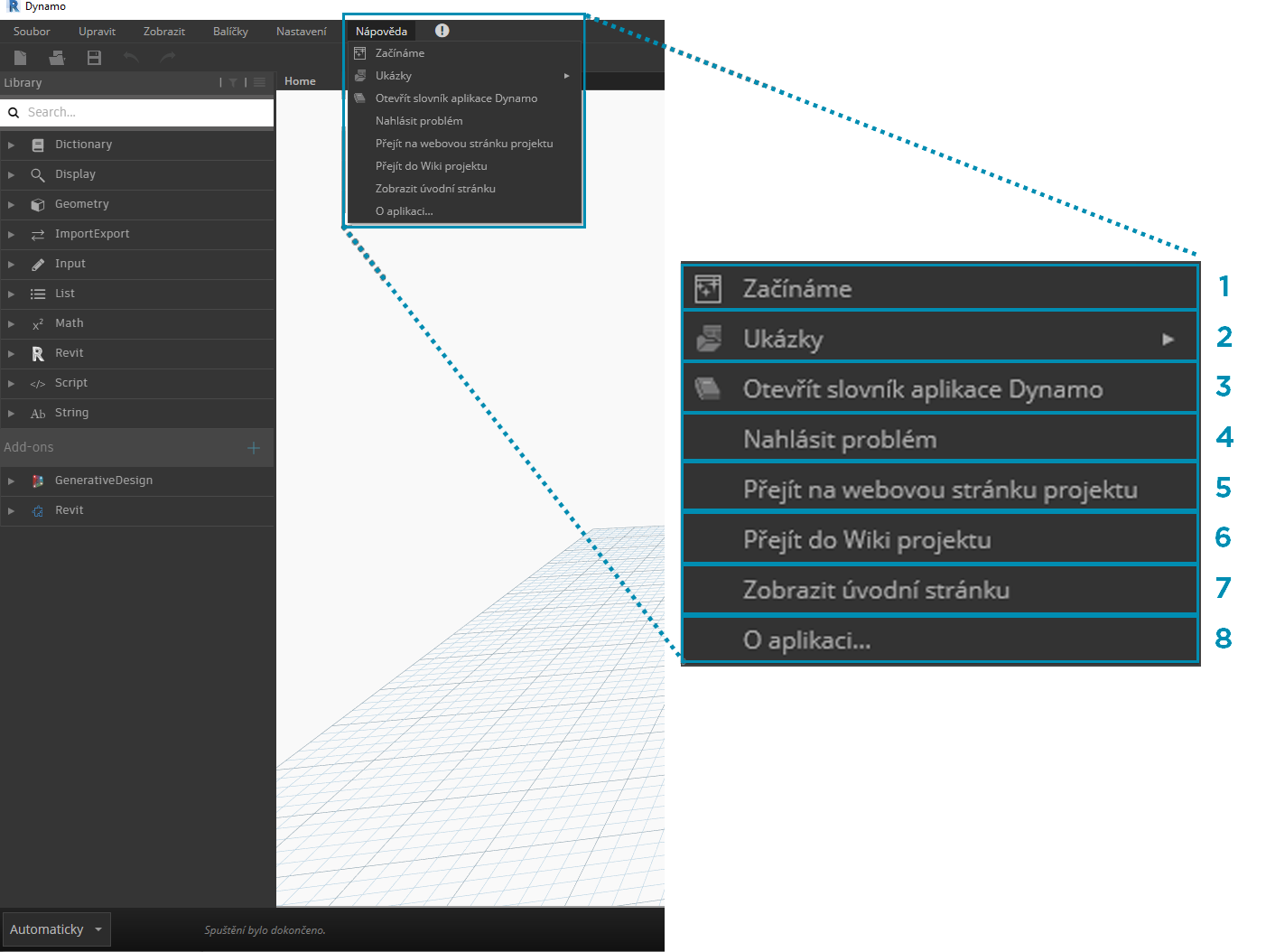Click the Redo arrow icon
Viewport: 1266px width, 952px height.
[x=168, y=58]
